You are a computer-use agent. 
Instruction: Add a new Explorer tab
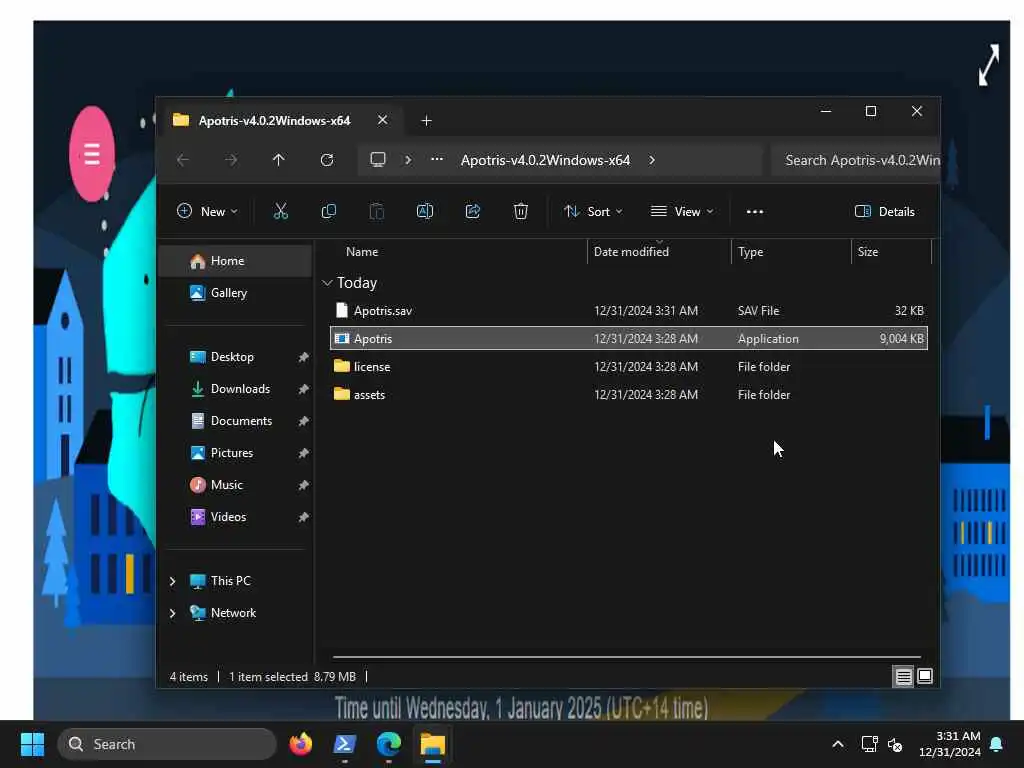tap(426, 121)
